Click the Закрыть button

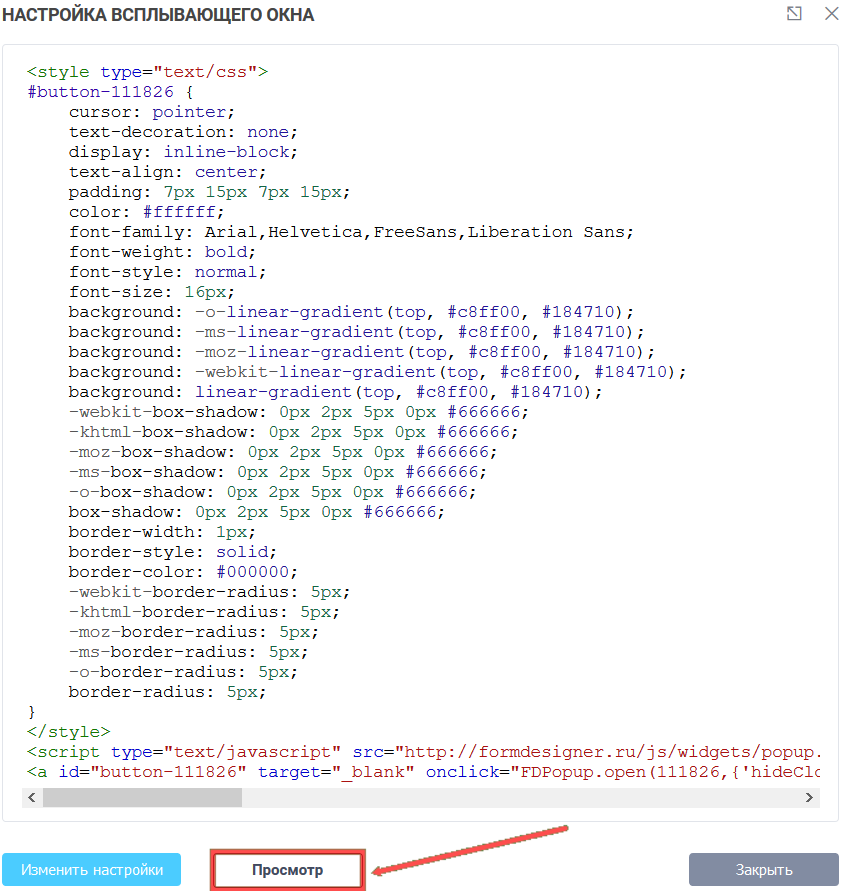pyautogui.click(x=763, y=870)
